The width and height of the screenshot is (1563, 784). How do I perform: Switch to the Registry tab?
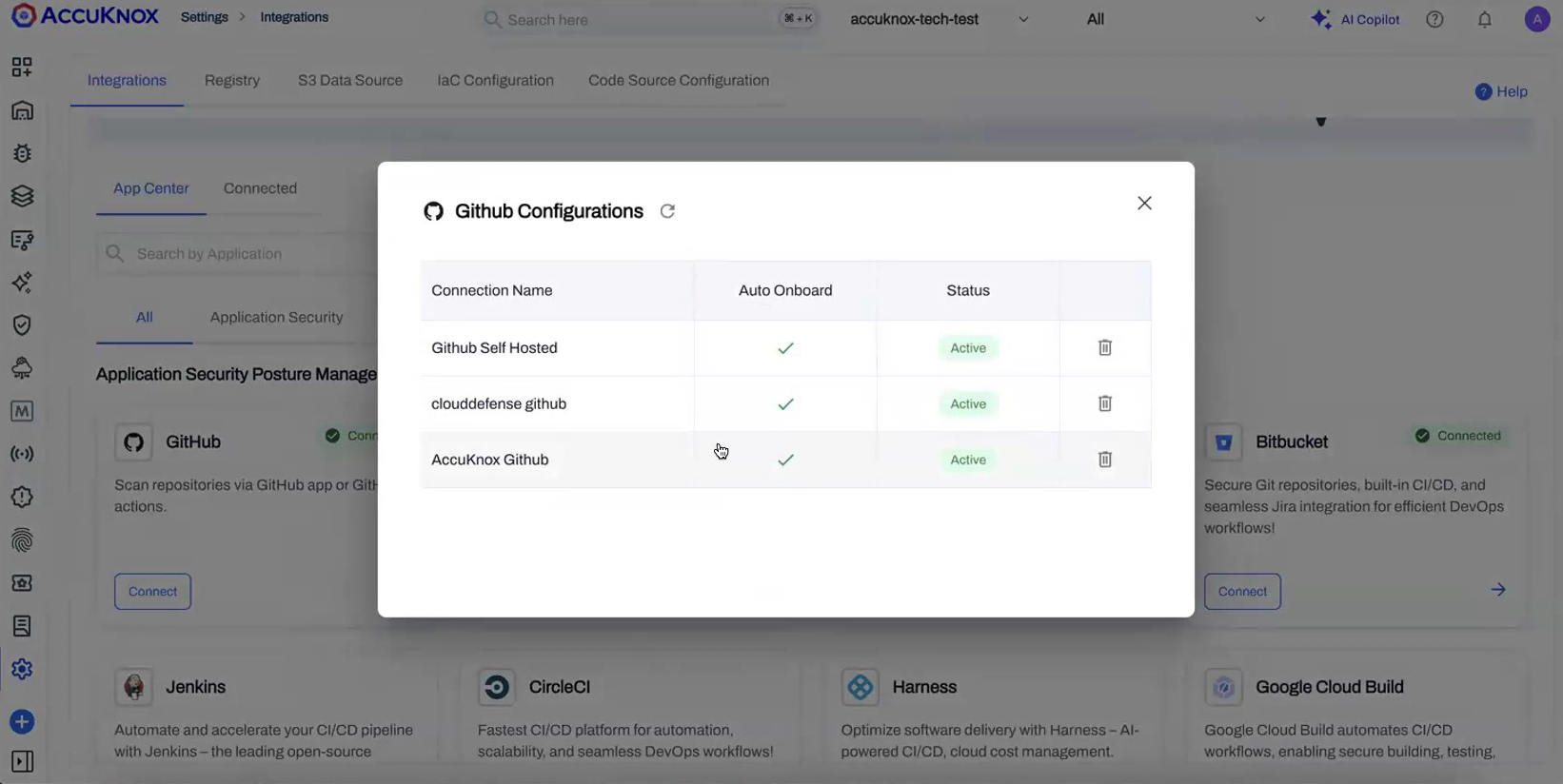tap(232, 81)
